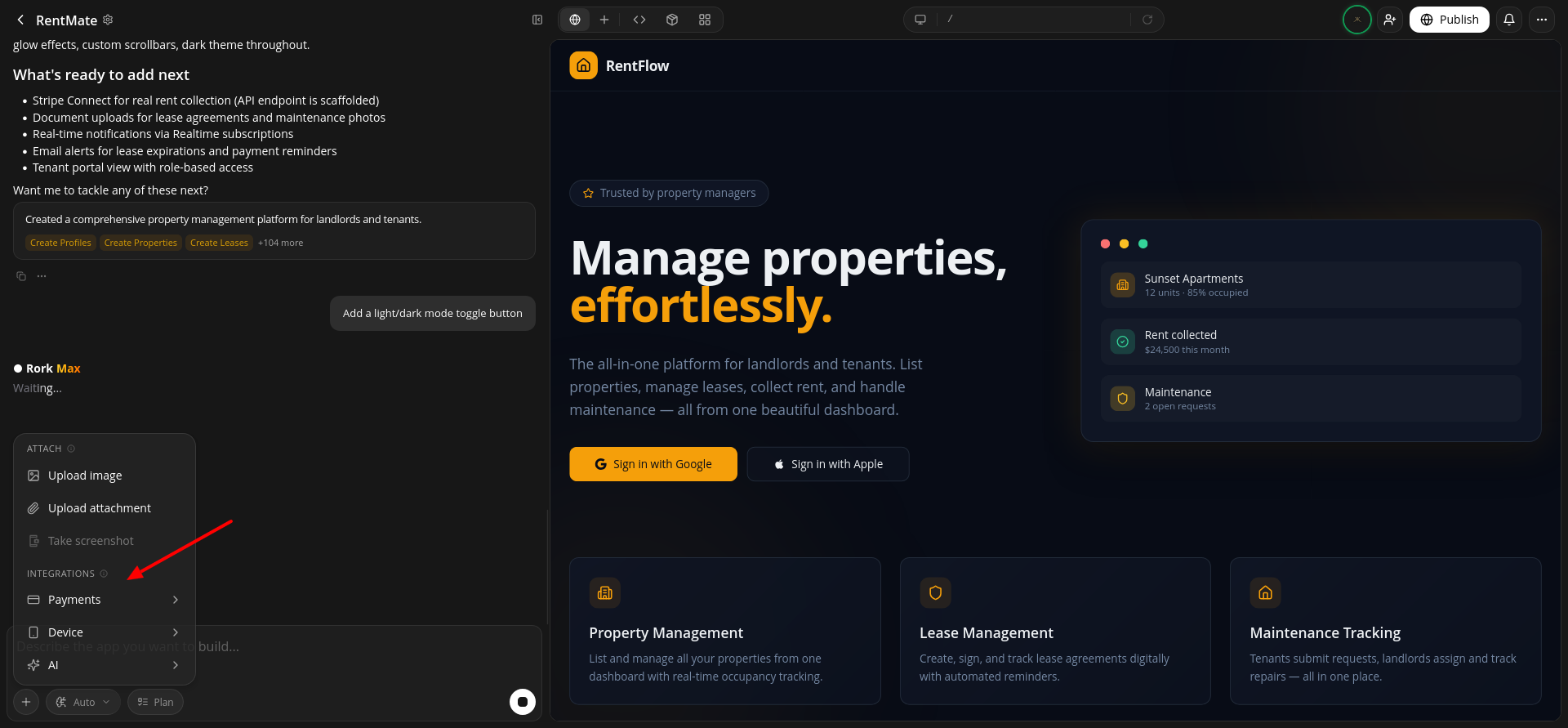Click the Rork Max label
1568x728 pixels.
coord(53,368)
